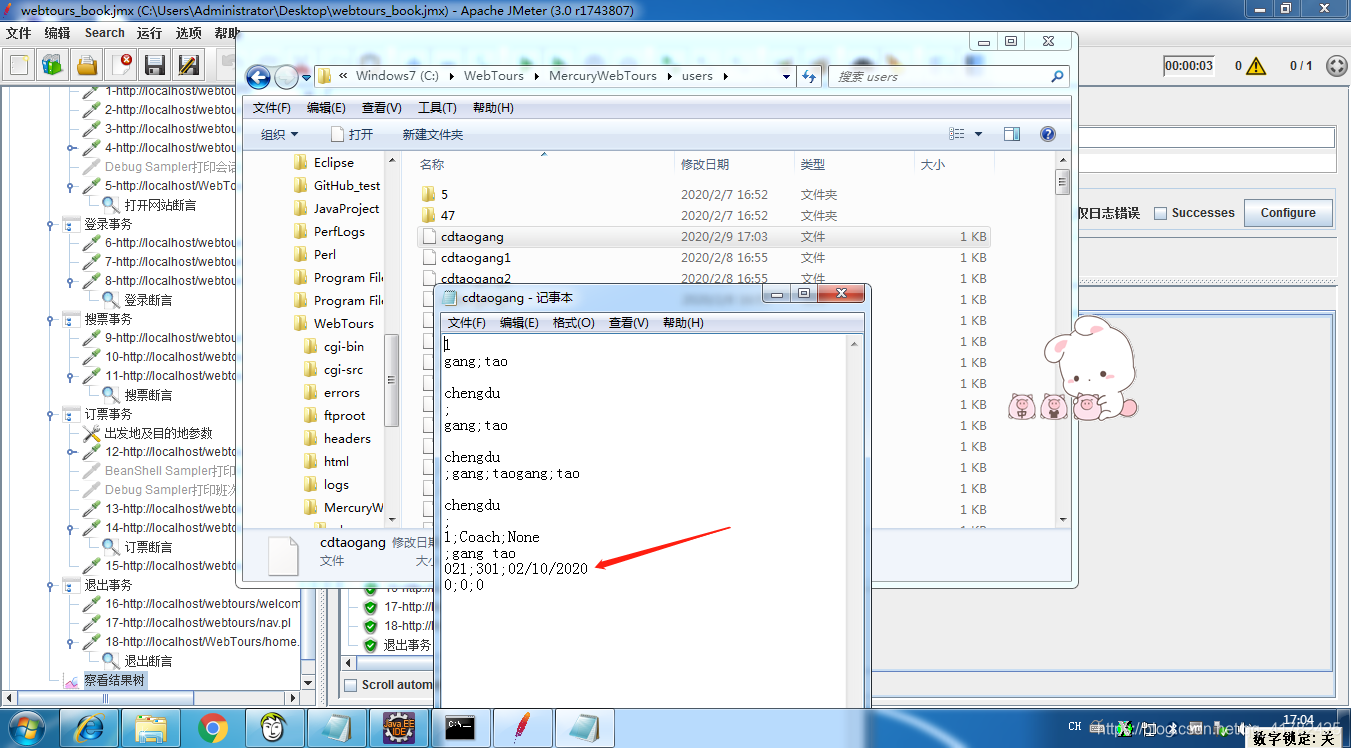Open Google Chrome from the taskbar
Image resolution: width=1351 pixels, height=748 pixels.
(x=213, y=728)
